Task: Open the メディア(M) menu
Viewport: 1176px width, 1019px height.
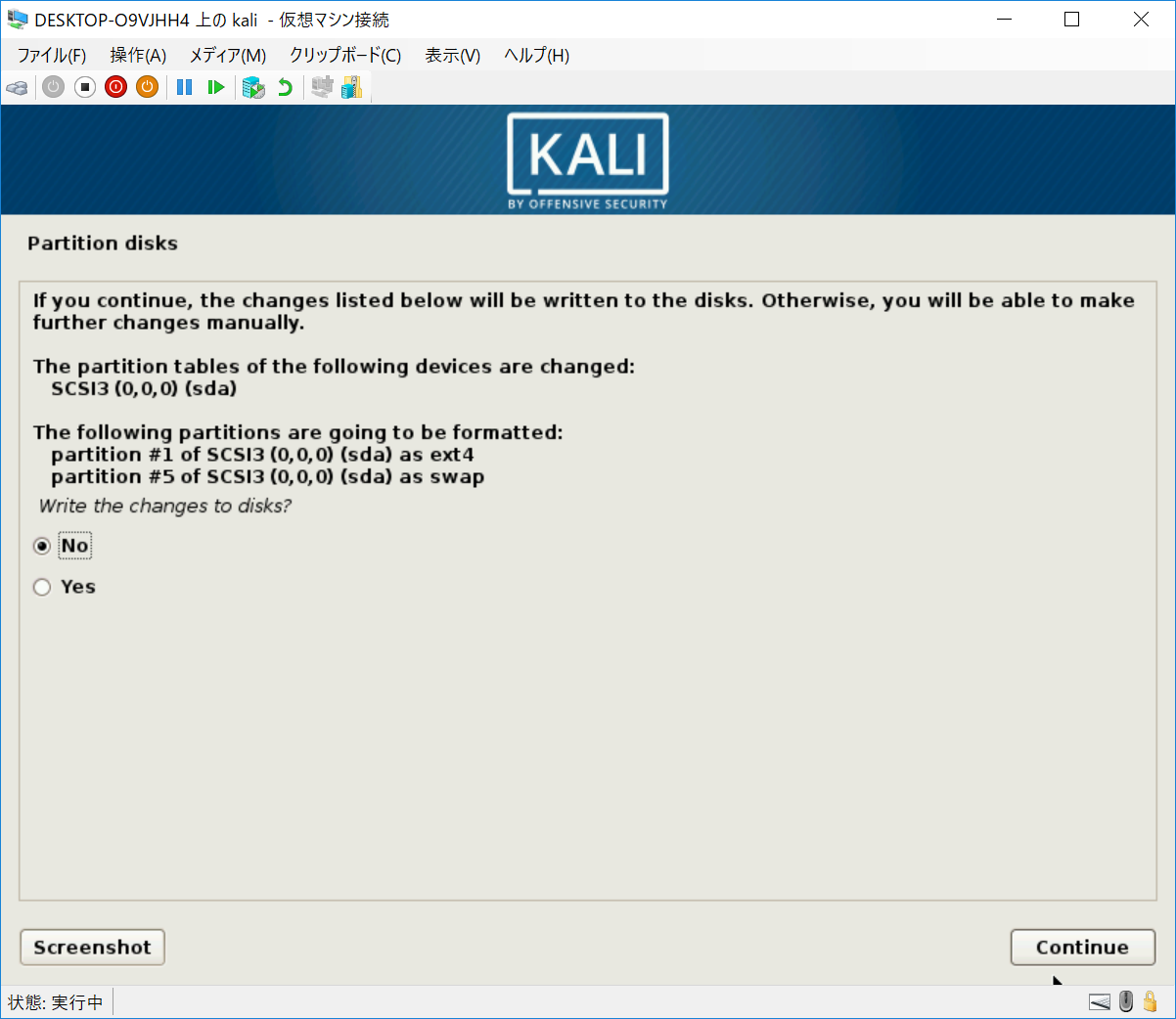Action: tap(227, 56)
